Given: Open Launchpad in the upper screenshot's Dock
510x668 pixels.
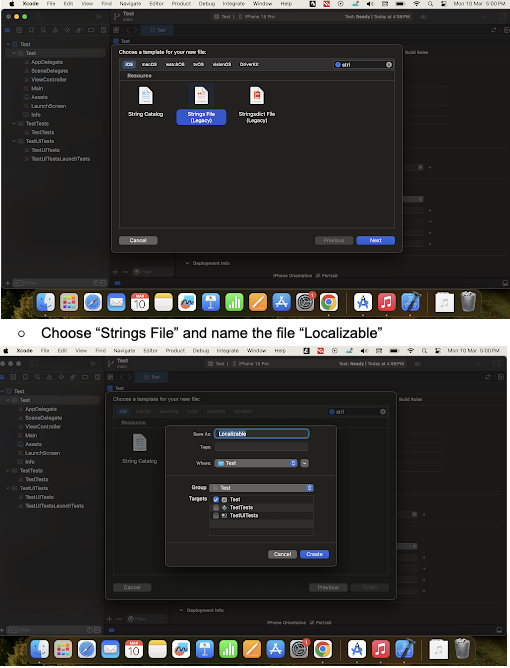Looking at the screenshot, I should [69, 302].
